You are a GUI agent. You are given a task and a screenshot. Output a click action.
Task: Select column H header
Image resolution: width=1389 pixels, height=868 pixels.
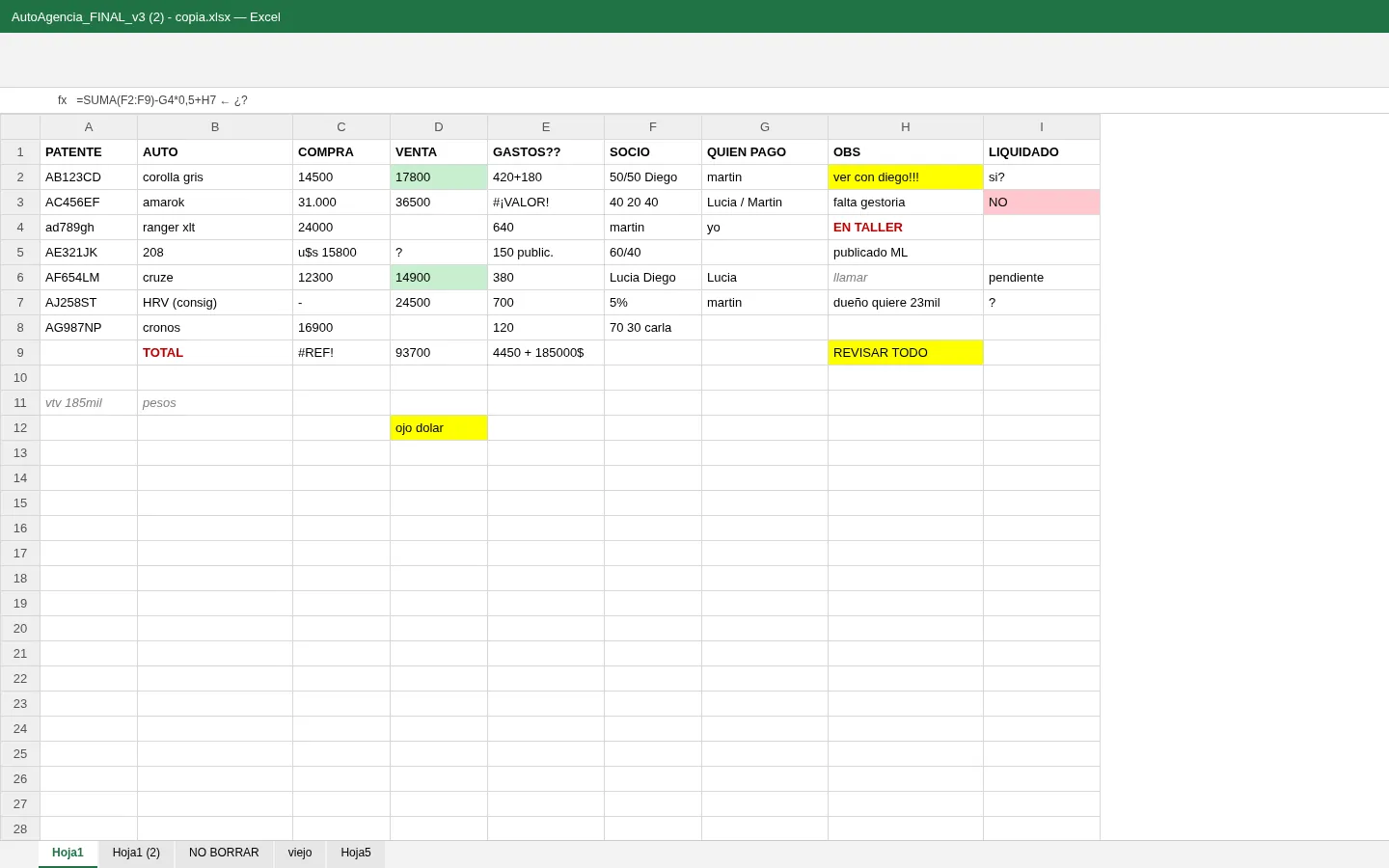[x=906, y=127]
